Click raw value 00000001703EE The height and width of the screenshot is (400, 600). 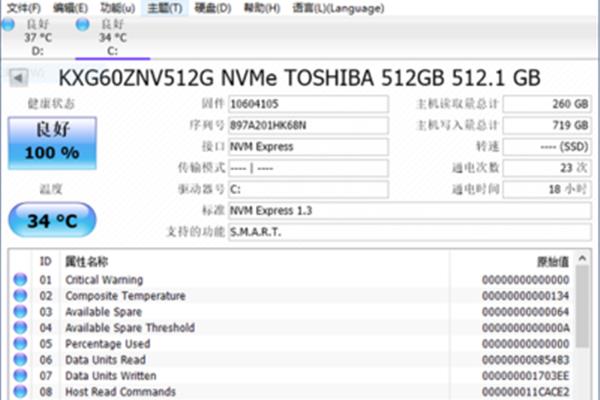coord(525,376)
